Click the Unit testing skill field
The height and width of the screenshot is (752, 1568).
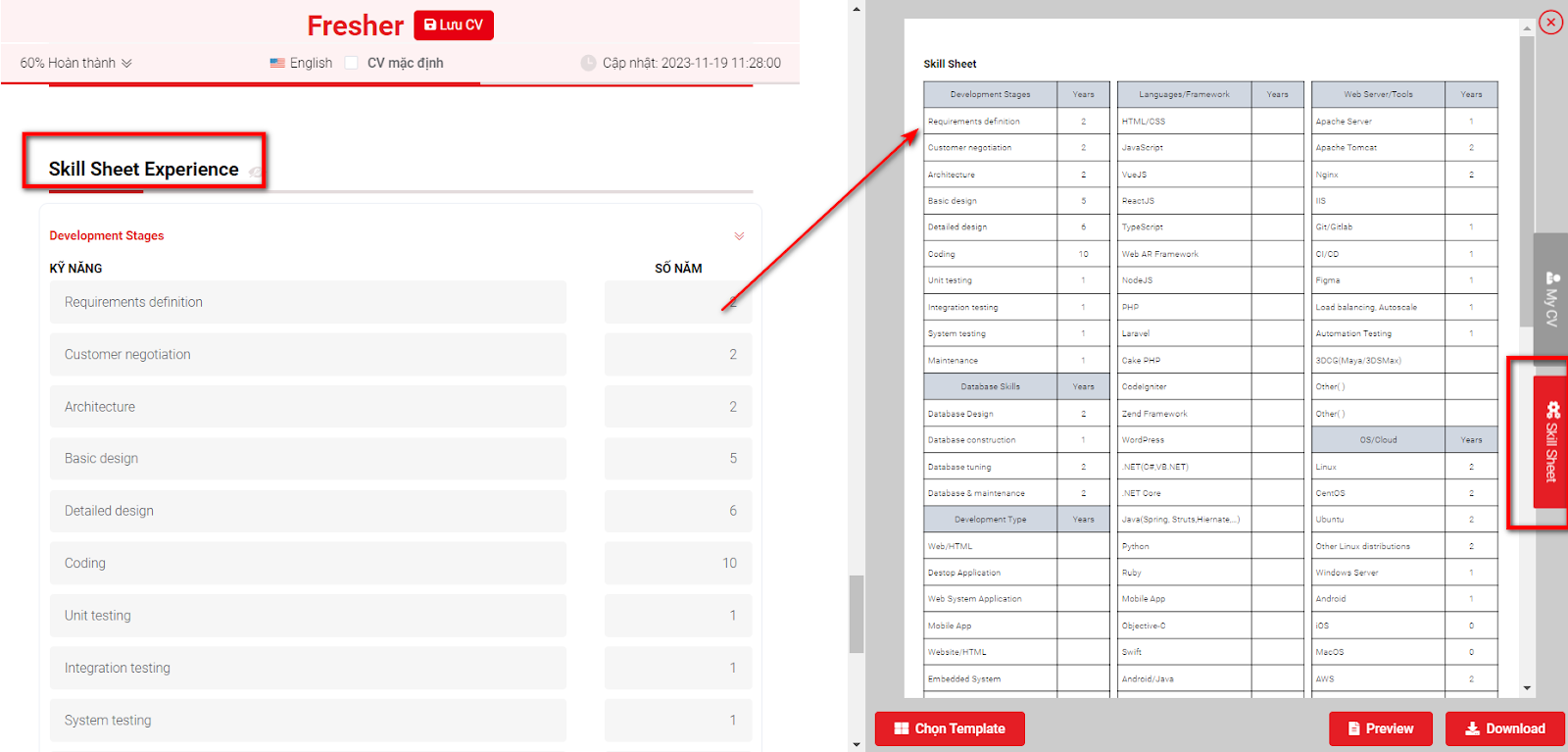point(308,615)
